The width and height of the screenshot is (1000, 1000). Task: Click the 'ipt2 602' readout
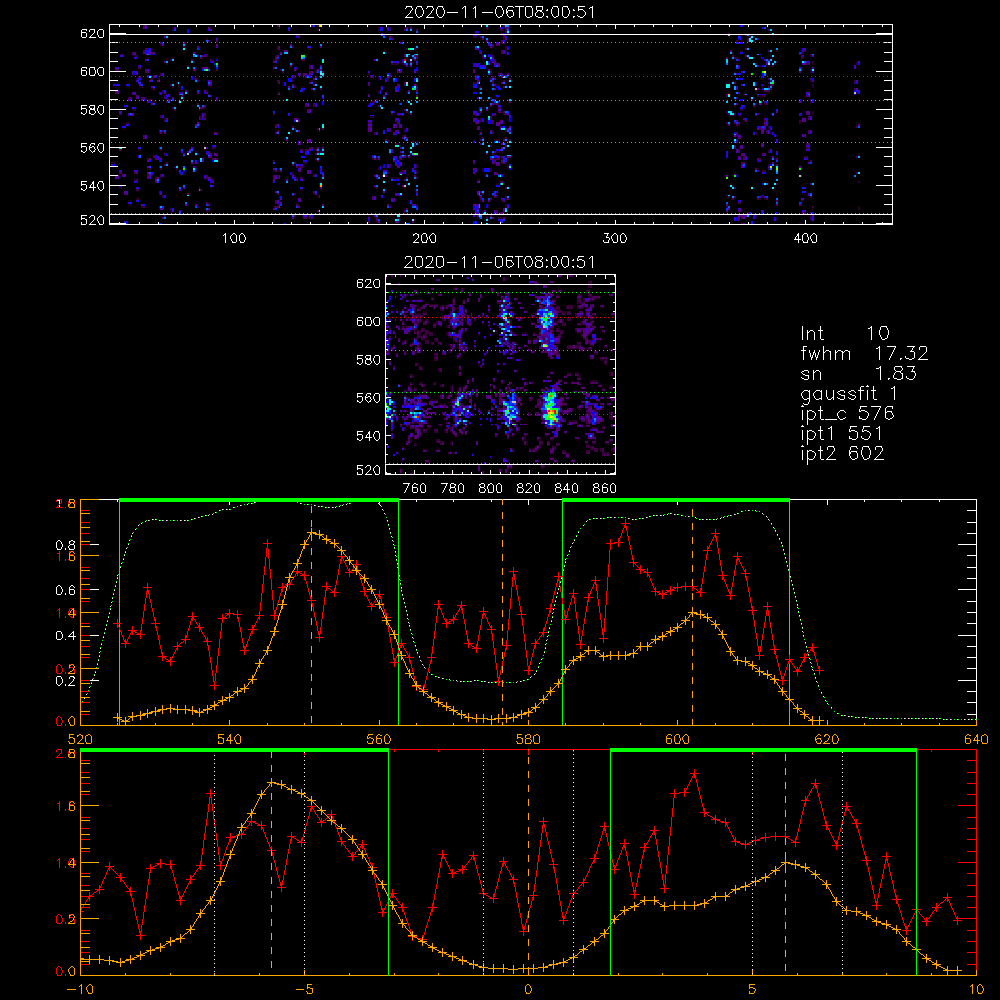point(842,453)
